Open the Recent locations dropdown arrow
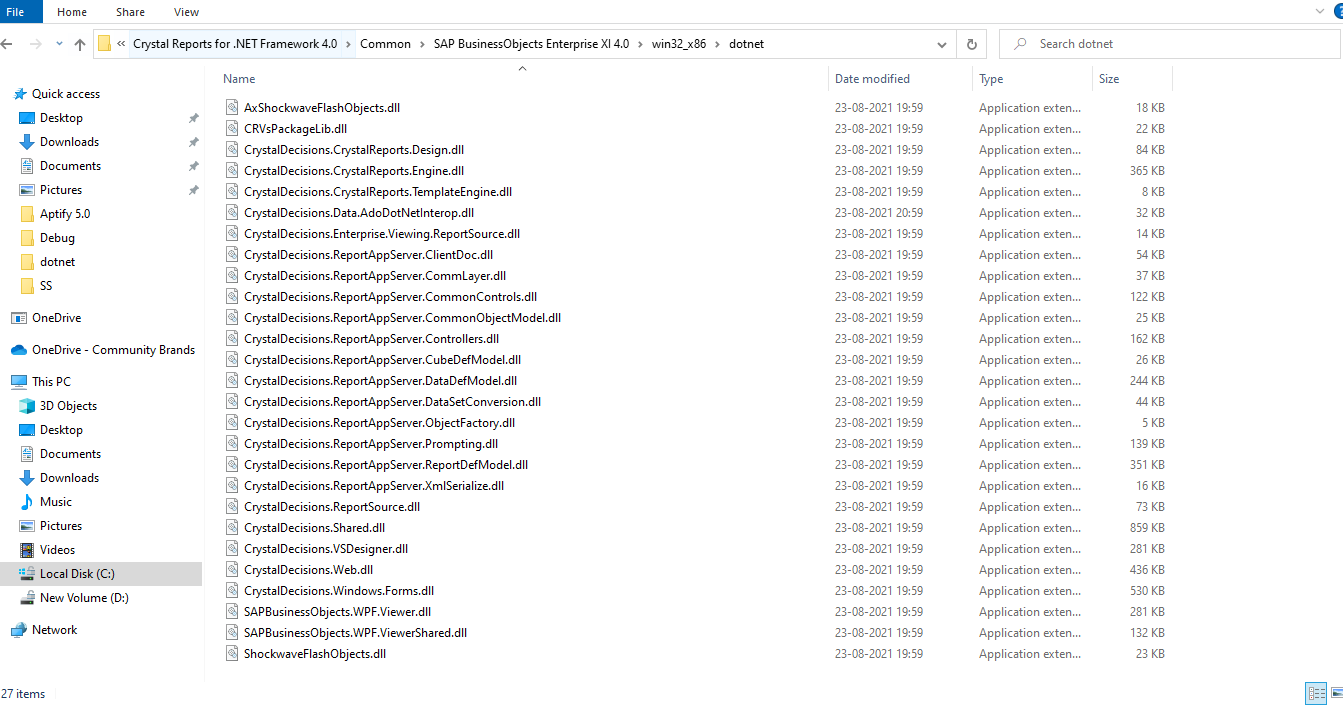 59,45
